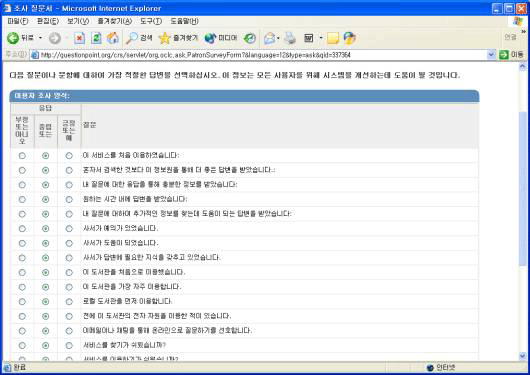Open the Home page icon

pyautogui.click(x=113, y=38)
